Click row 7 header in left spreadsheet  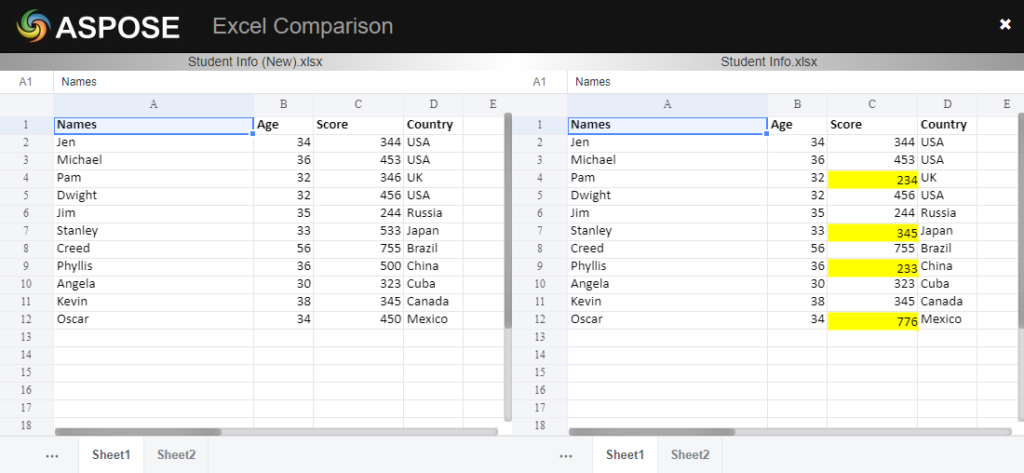26,231
